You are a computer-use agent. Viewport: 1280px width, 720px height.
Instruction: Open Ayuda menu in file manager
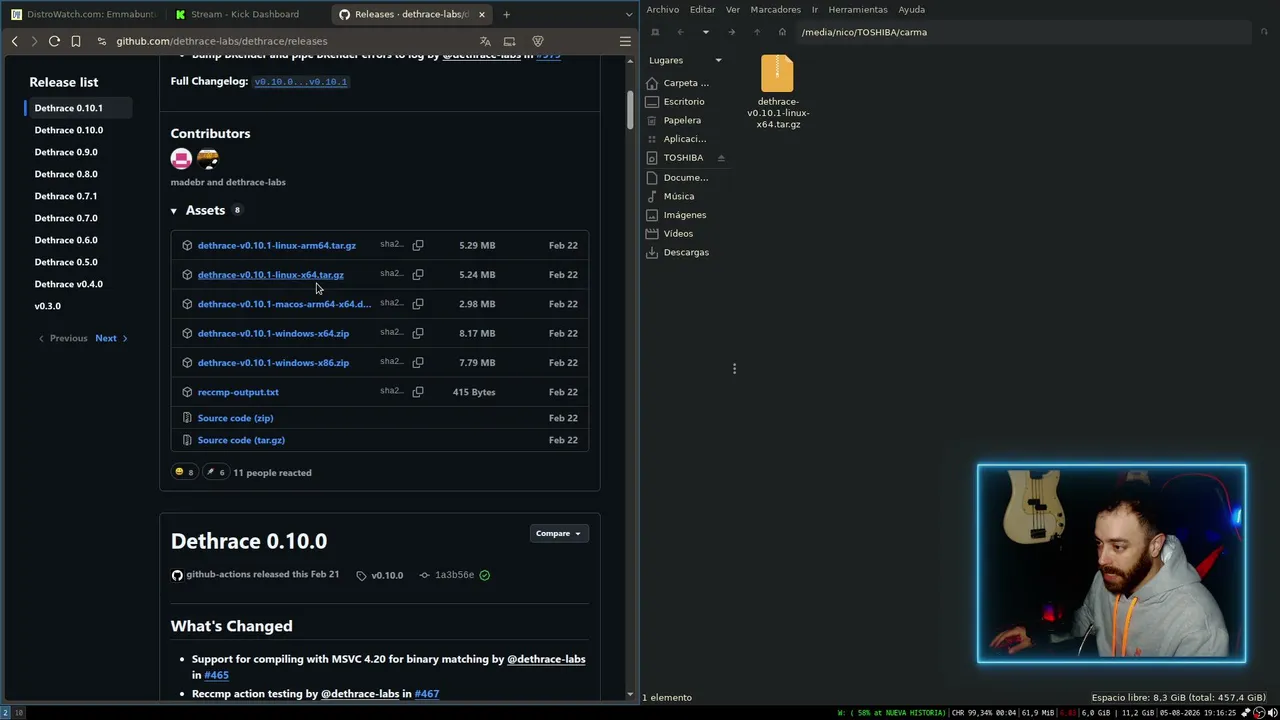pyautogui.click(x=912, y=9)
